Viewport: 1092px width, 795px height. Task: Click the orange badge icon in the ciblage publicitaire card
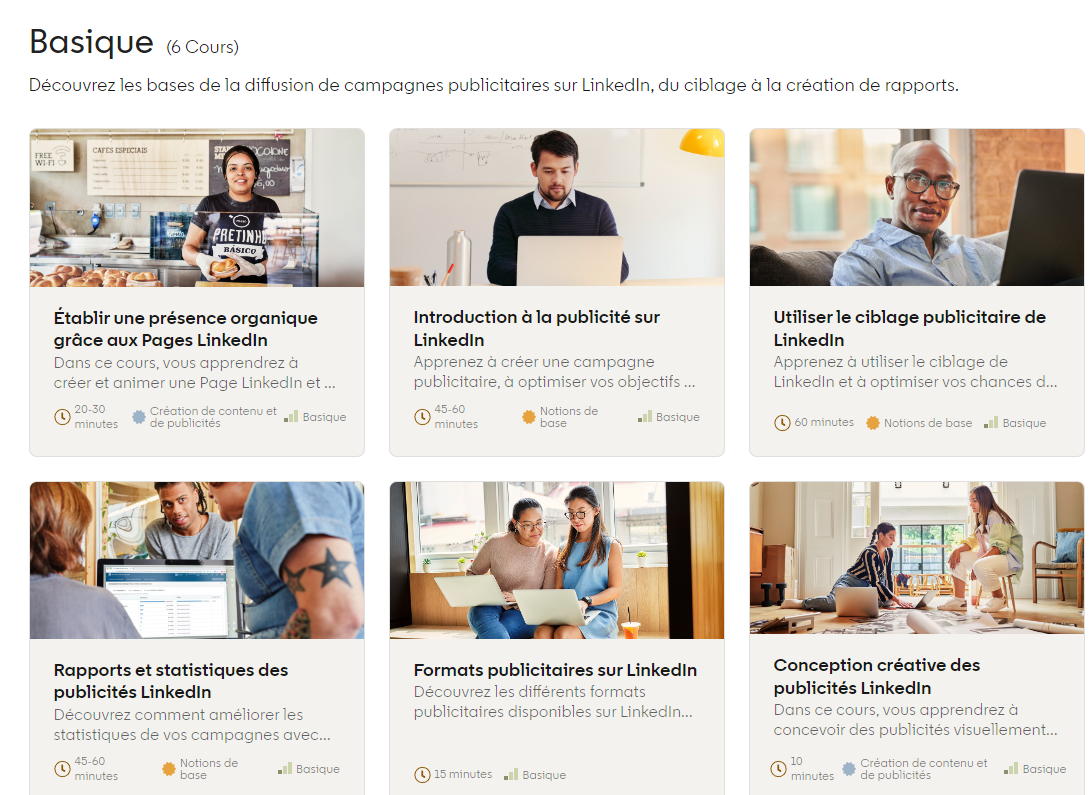(873, 423)
